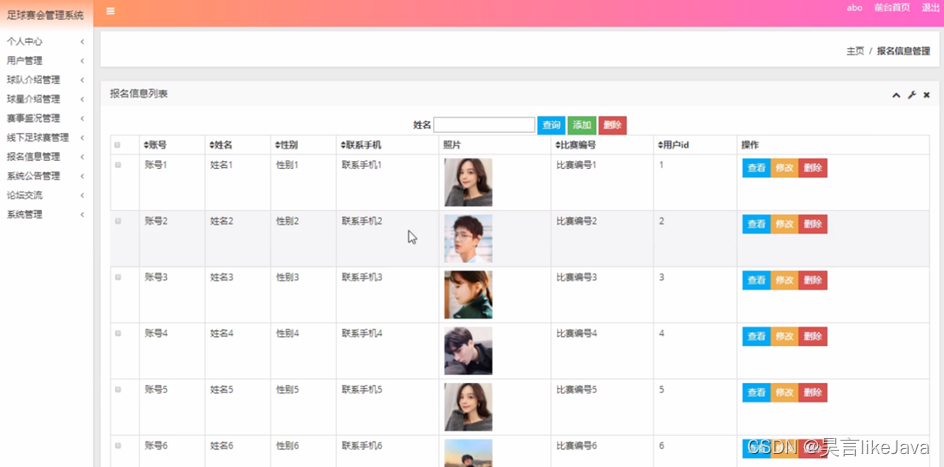Expand the 系统公告管理 sidebar menu
The width and height of the screenshot is (944, 467).
46,176
